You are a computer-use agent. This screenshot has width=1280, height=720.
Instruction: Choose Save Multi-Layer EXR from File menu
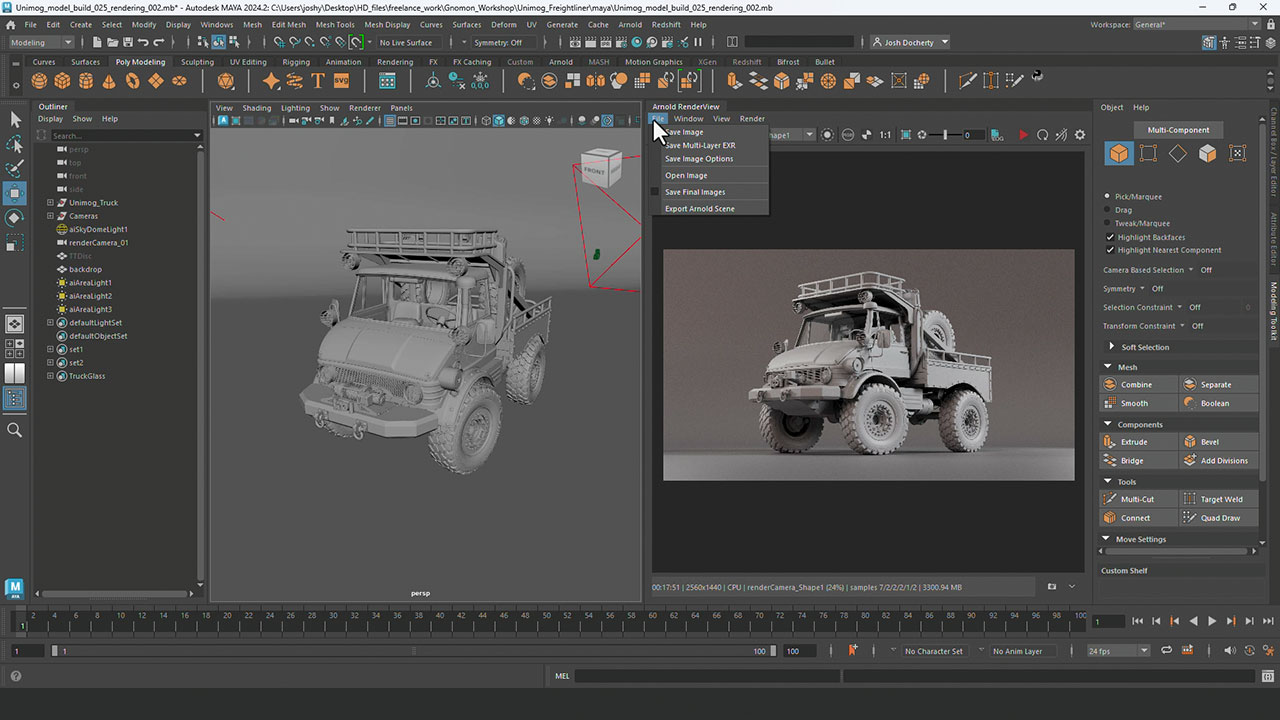click(x=700, y=145)
